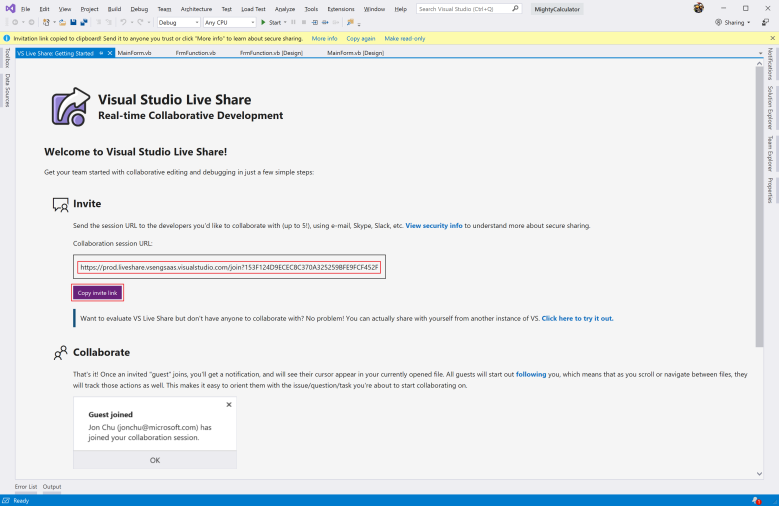Dismiss the yellow invitation notification bar

coord(773,38)
